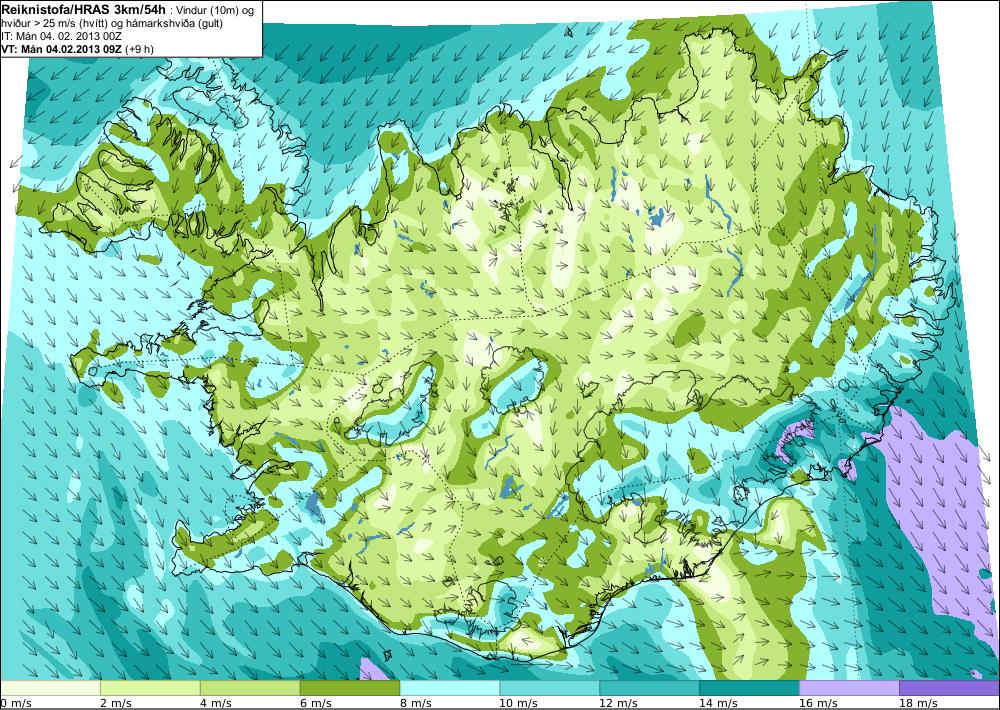Select the dark teal 14–16 m/s legend swatch
The image size is (1000, 710).
pos(749,688)
